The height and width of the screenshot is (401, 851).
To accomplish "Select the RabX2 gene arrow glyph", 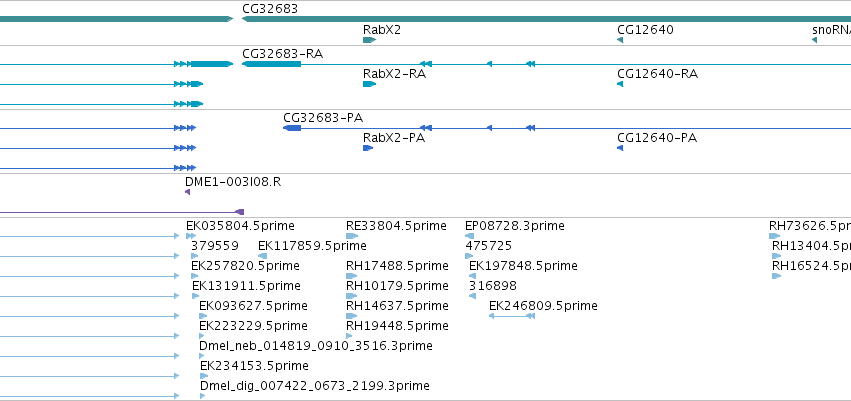I will coord(370,40).
